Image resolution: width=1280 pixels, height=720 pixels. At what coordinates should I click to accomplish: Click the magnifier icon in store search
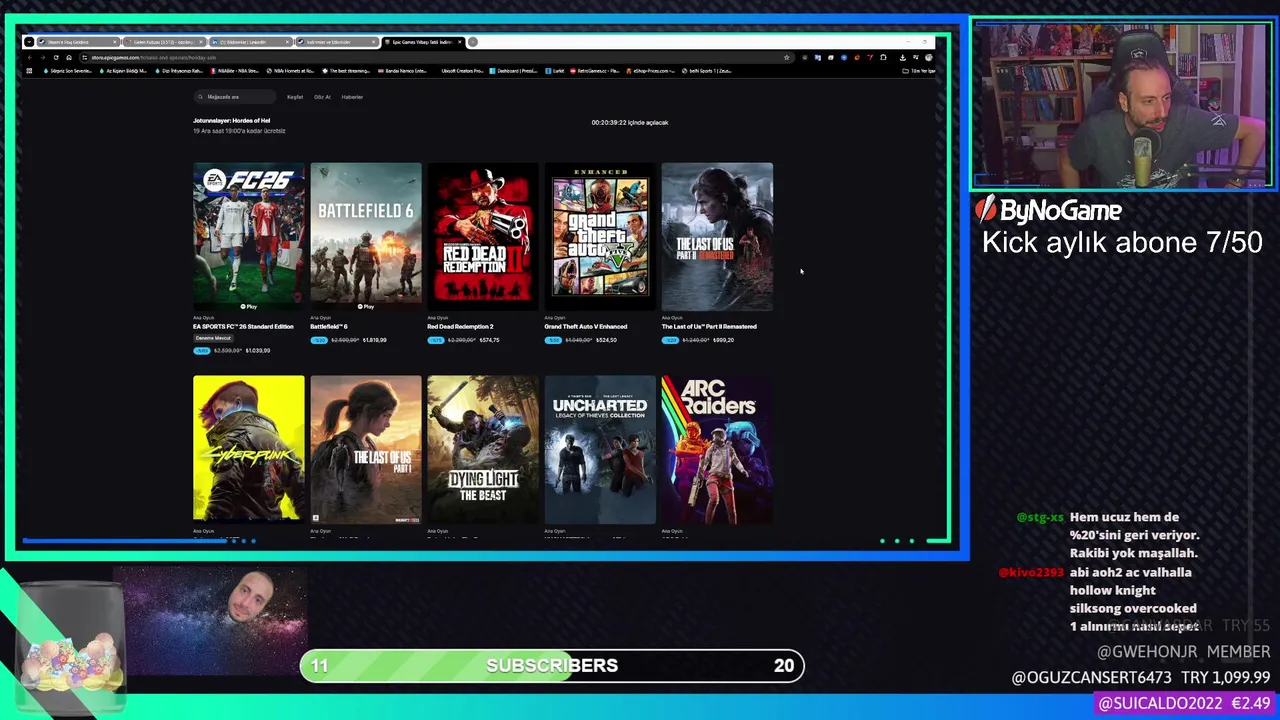201,97
